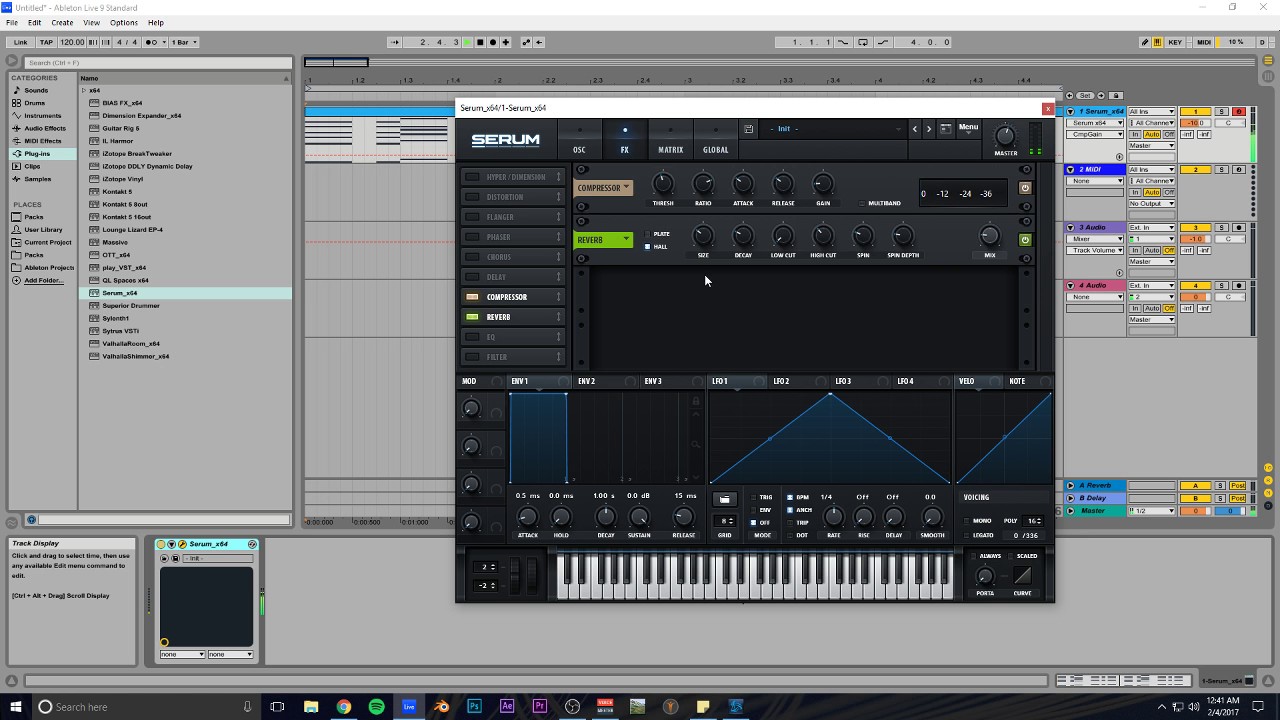
Task: Click the Set locator button
Action: click(x=1085, y=95)
